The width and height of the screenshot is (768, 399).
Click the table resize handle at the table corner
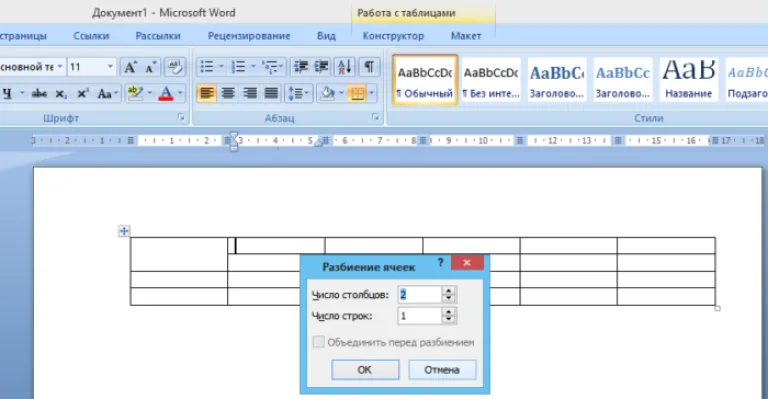tap(718, 308)
